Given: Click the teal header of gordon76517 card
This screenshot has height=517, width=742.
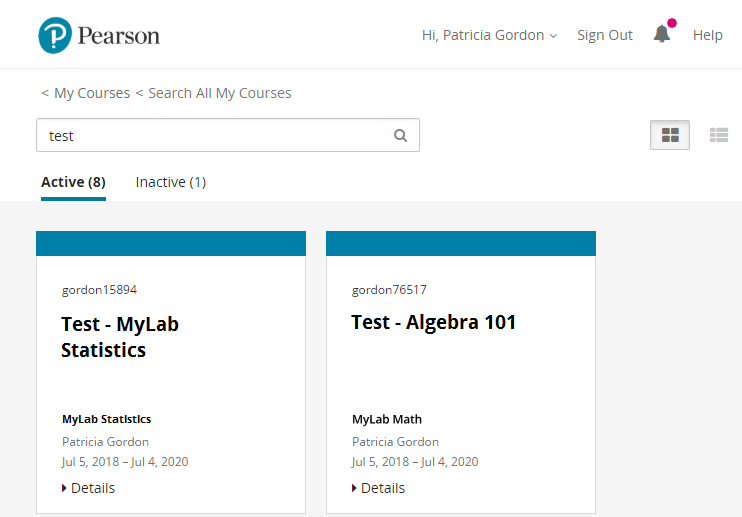Looking at the screenshot, I should (461, 244).
